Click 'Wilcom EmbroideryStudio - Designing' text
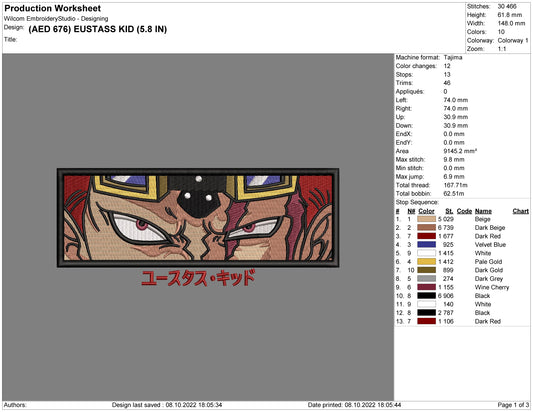 point(56,19)
